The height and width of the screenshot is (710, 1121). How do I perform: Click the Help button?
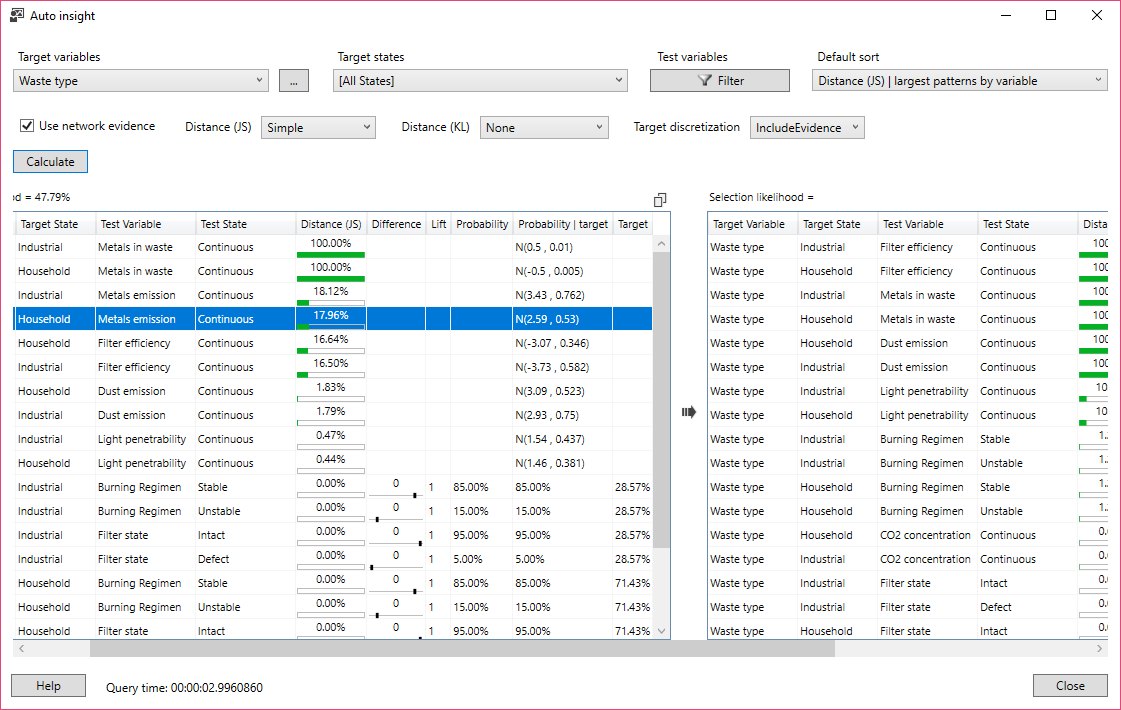[48, 686]
